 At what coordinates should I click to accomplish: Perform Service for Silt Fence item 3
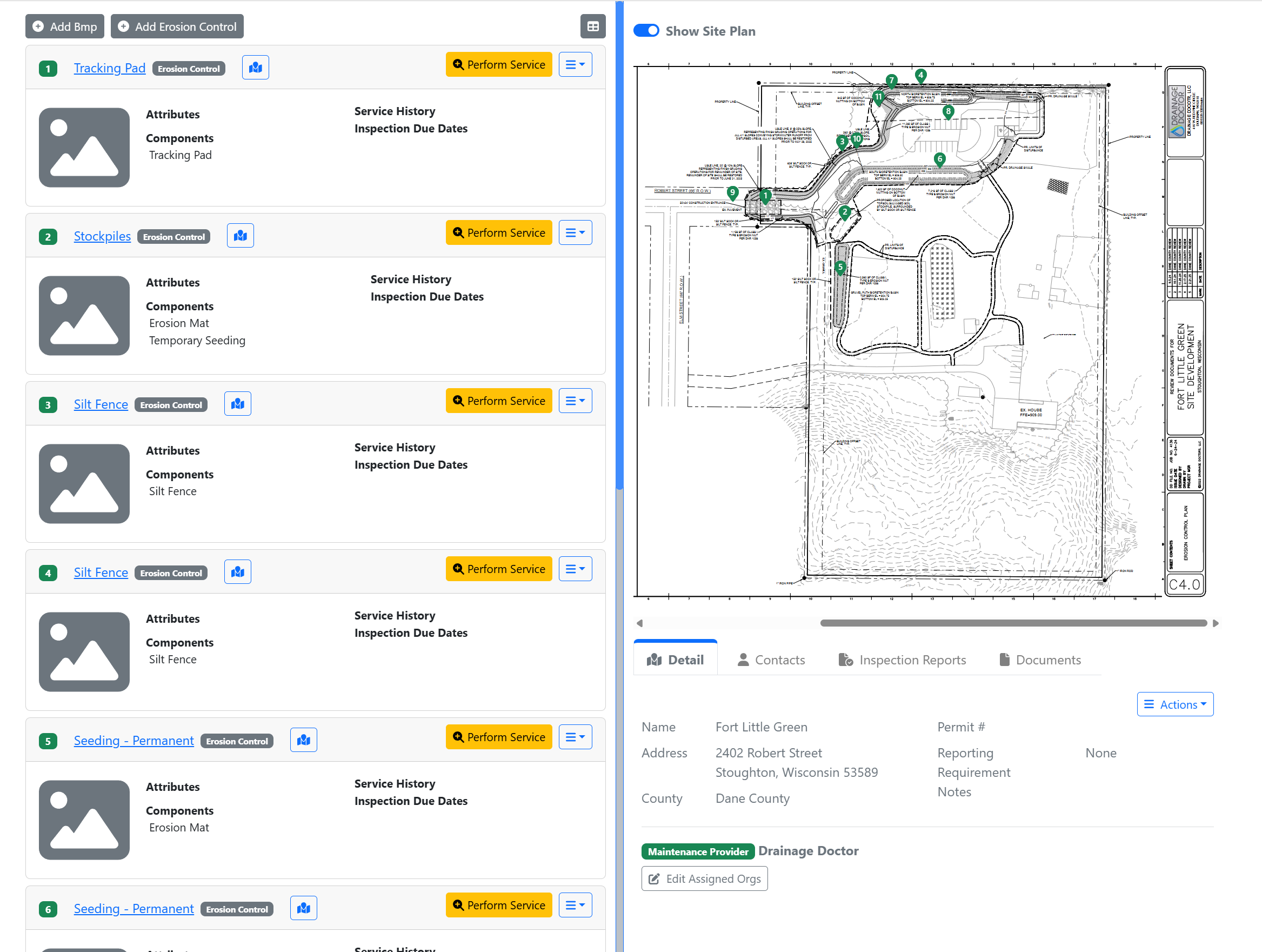click(499, 401)
